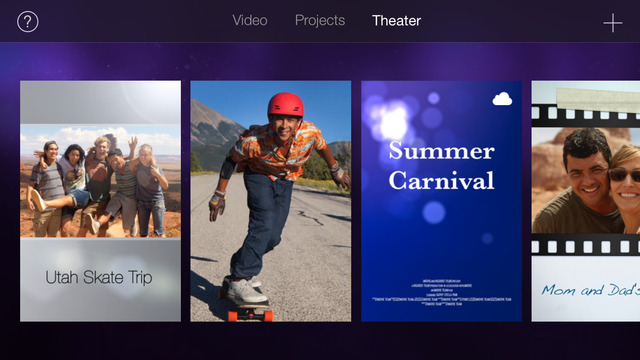
Task: Select the Theater tab
Action: point(396,20)
